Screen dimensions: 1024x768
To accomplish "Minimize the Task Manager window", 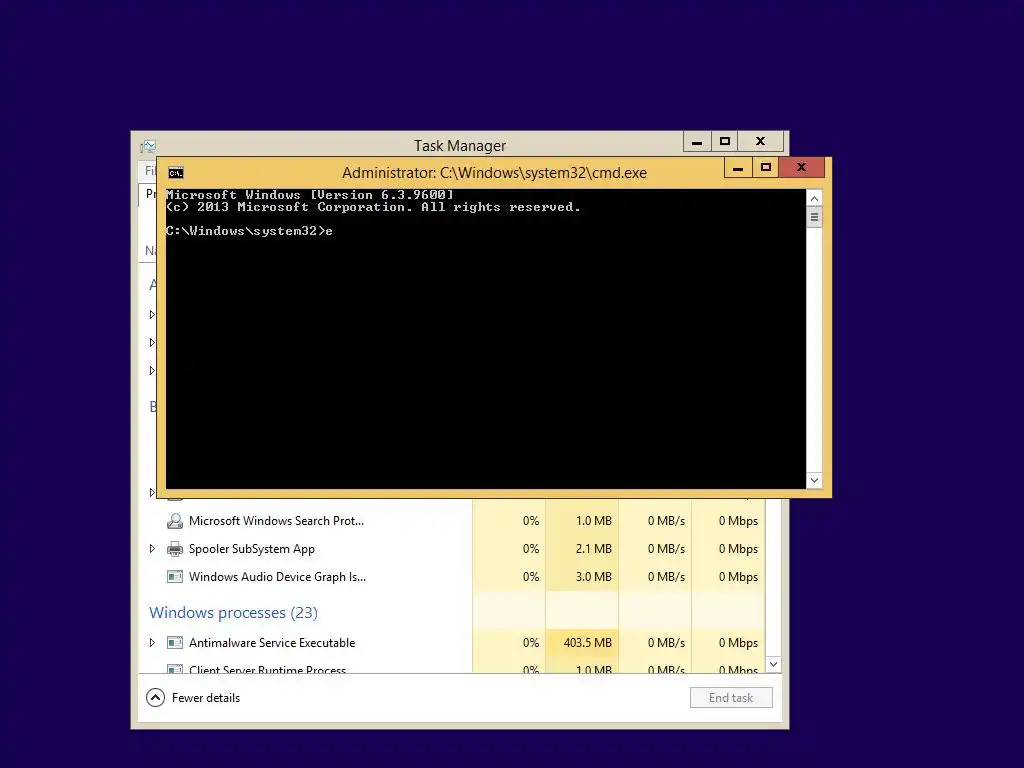I will click(697, 142).
